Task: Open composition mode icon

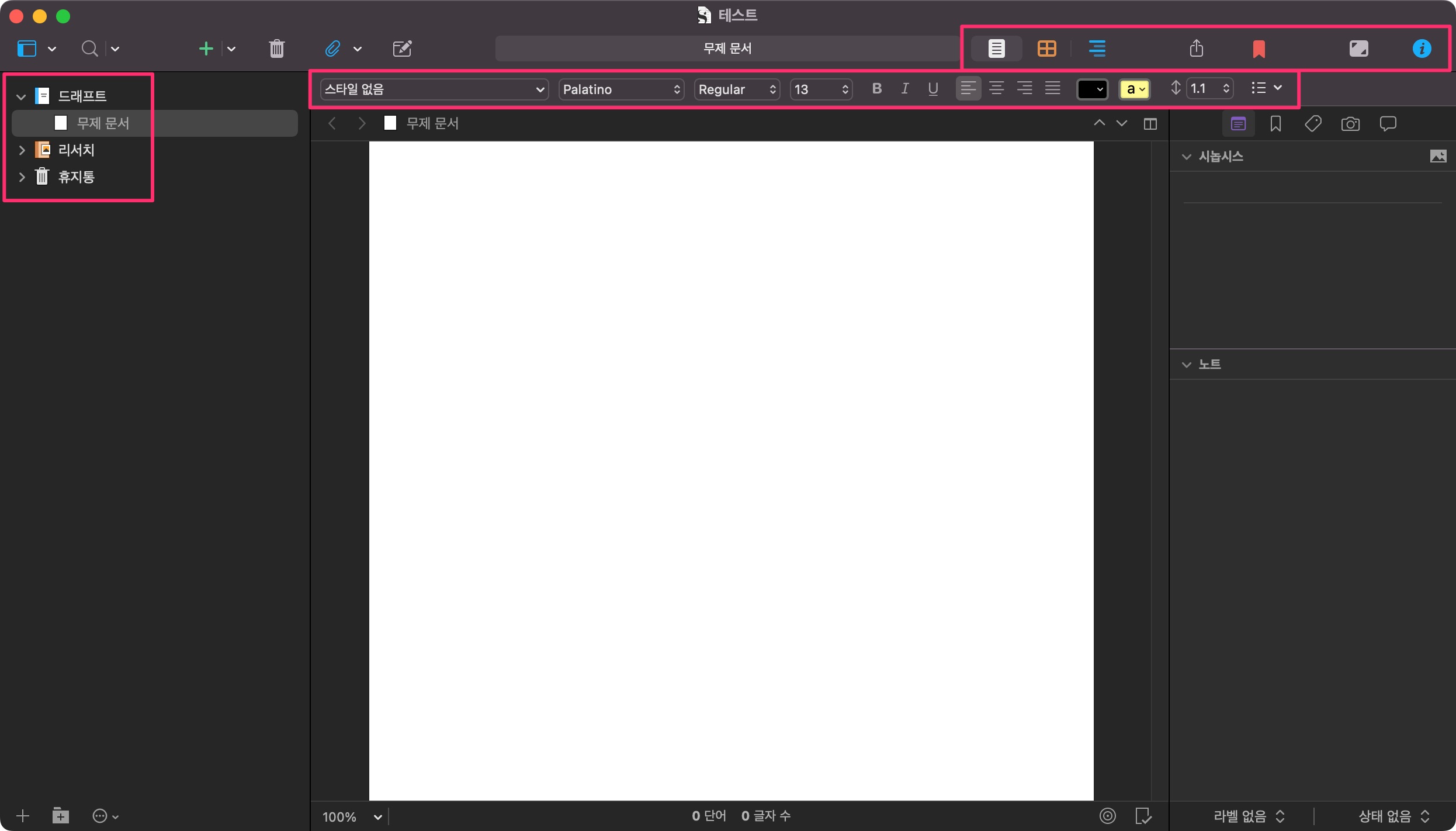Action: coord(1358,49)
